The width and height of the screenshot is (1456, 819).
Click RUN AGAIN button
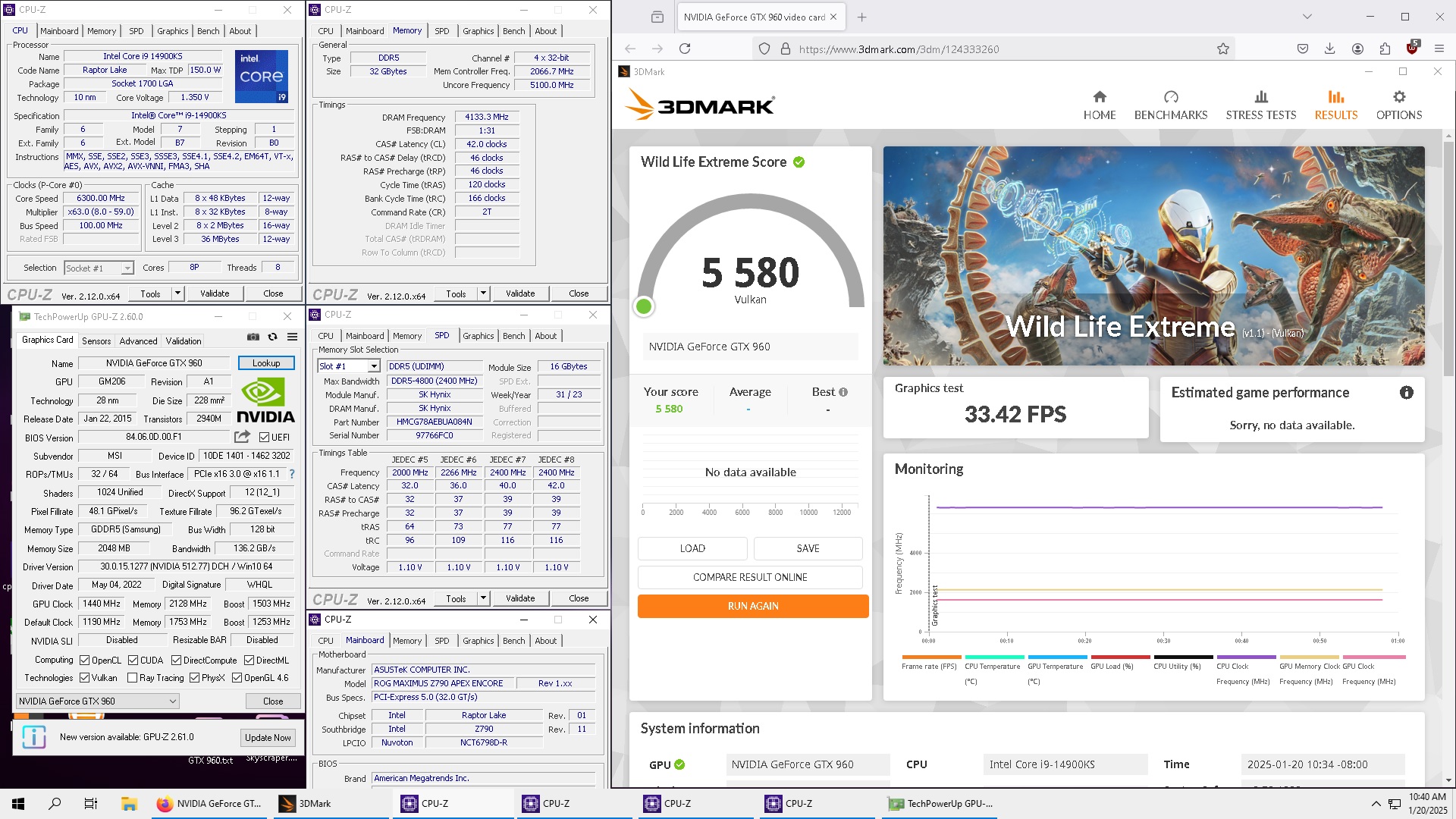pyautogui.click(x=753, y=606)
